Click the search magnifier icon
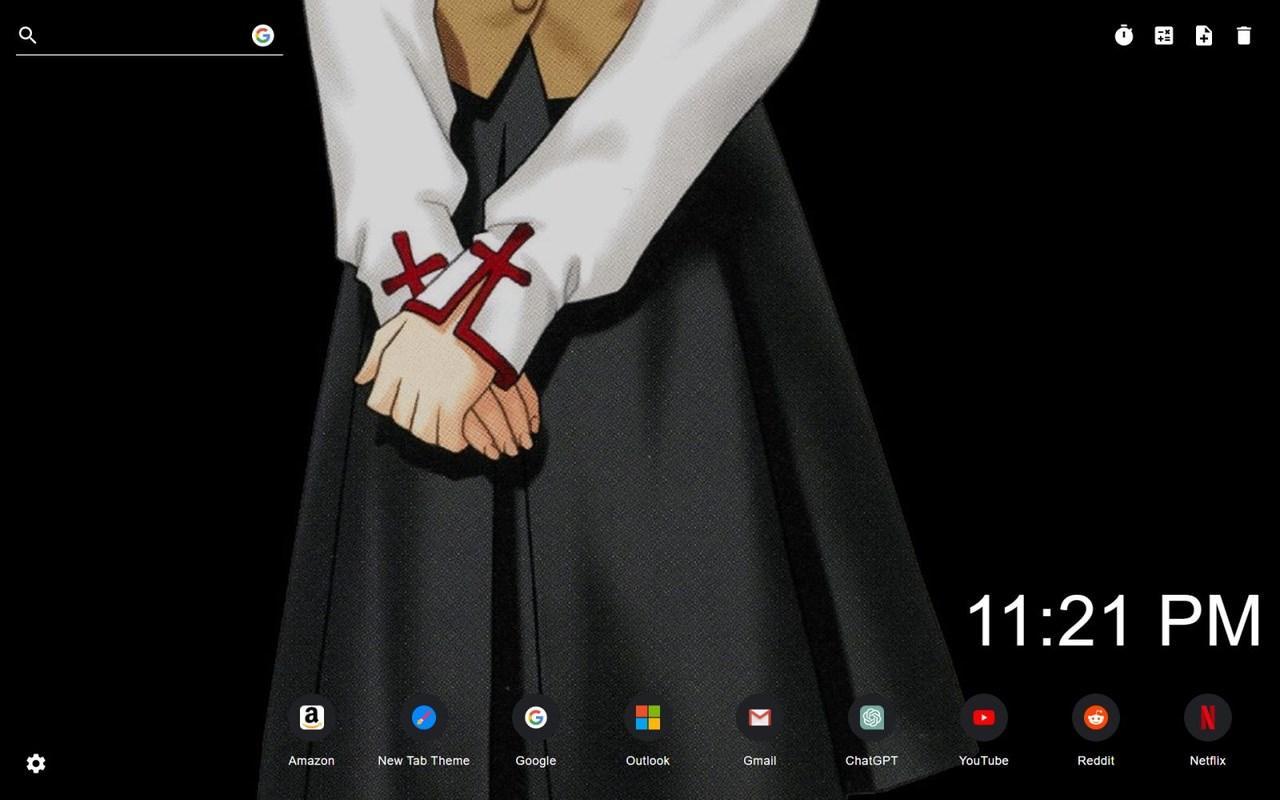 (28, 36)
